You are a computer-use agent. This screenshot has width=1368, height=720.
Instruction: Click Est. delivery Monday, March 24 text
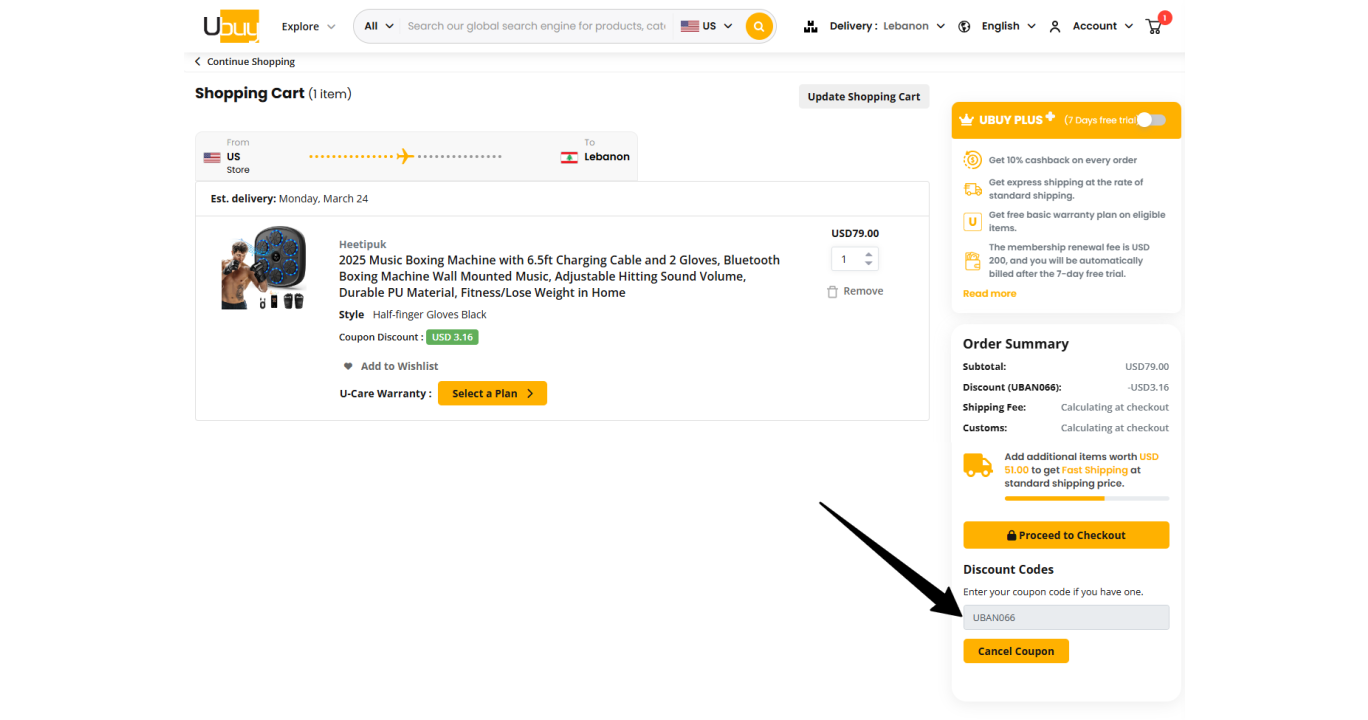(289, 199)
